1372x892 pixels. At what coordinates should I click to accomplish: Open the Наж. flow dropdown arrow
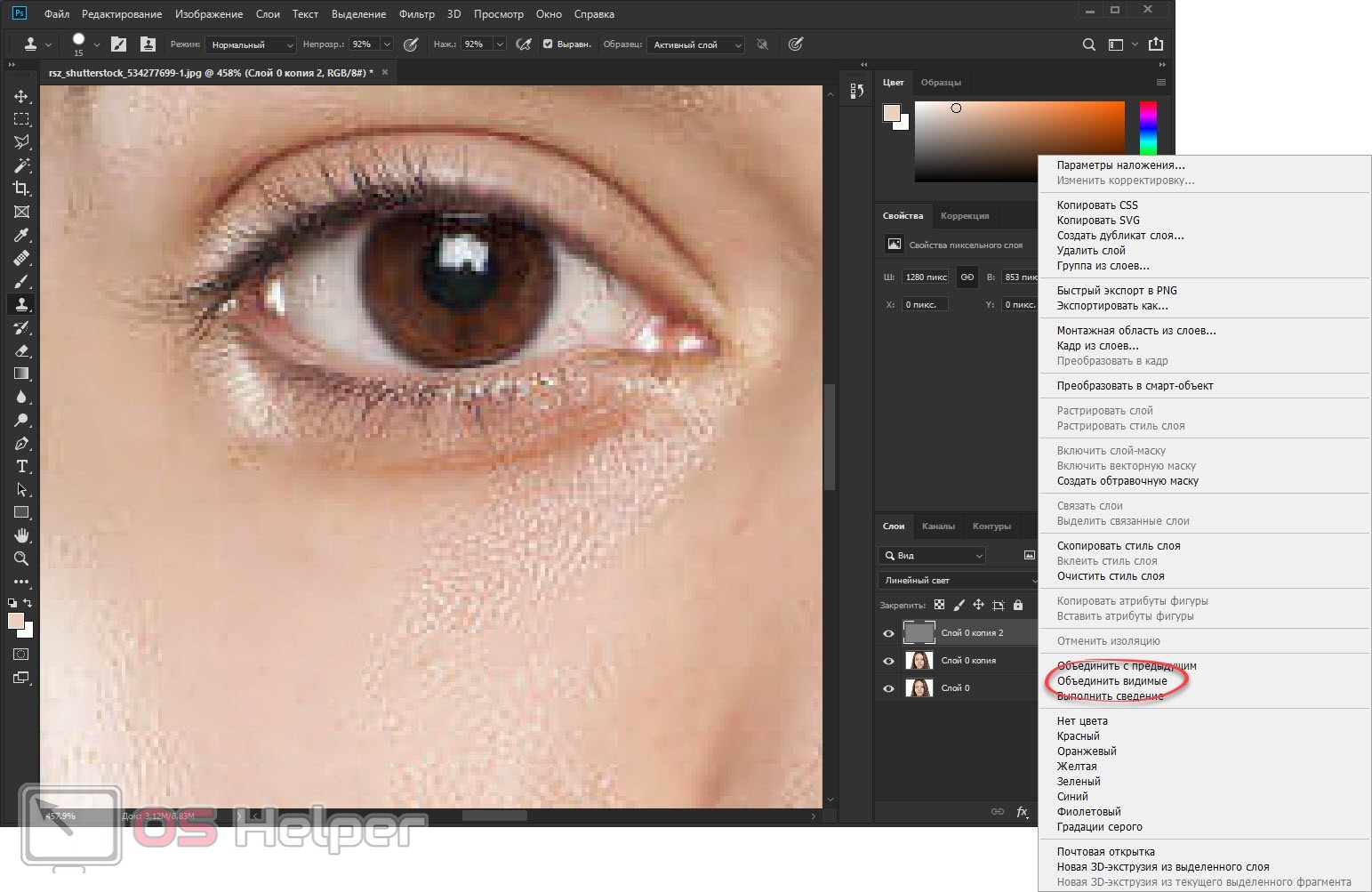coord(500,44)
